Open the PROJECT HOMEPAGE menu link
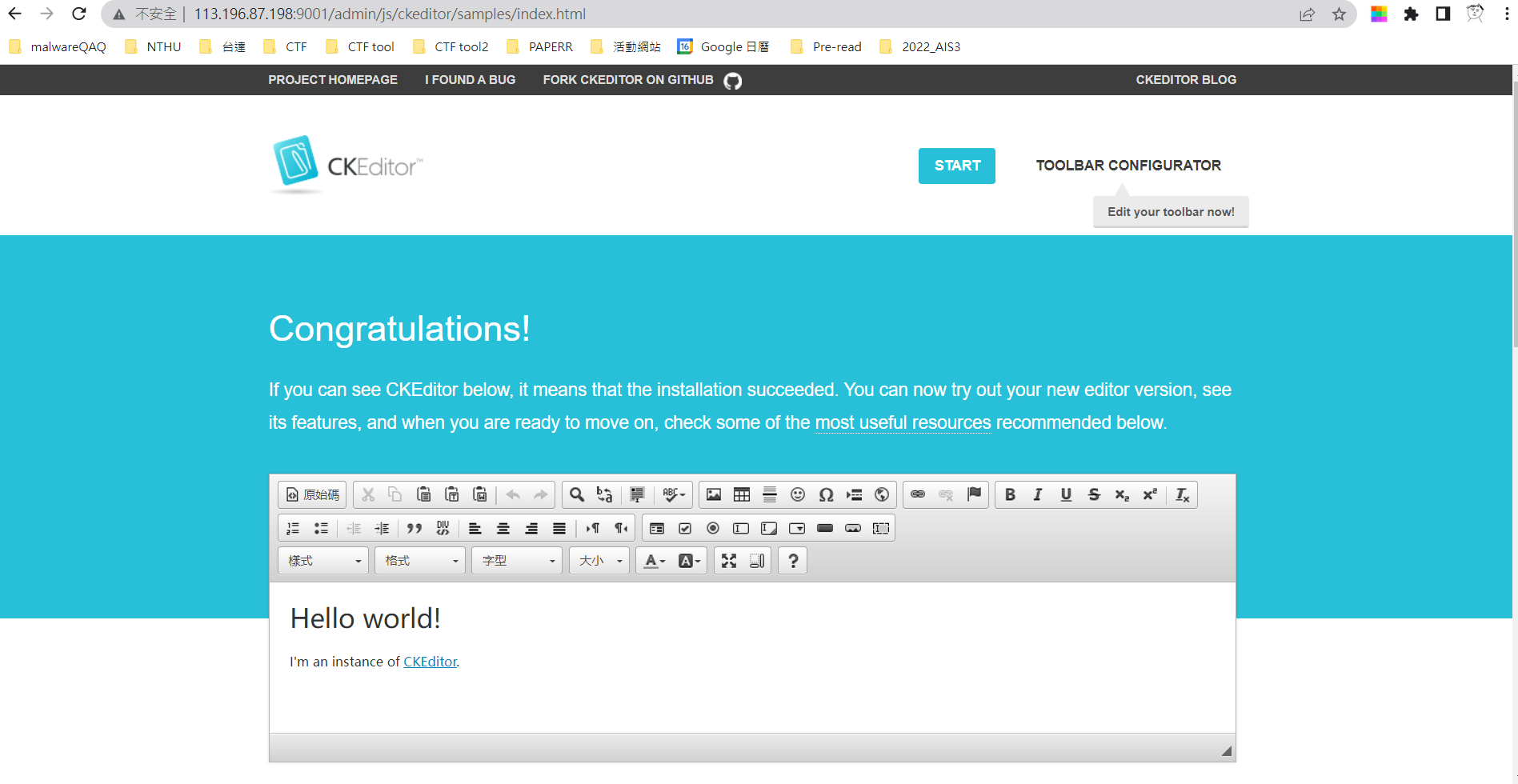This screenshot has height=784, width=1518. (333, 80)
